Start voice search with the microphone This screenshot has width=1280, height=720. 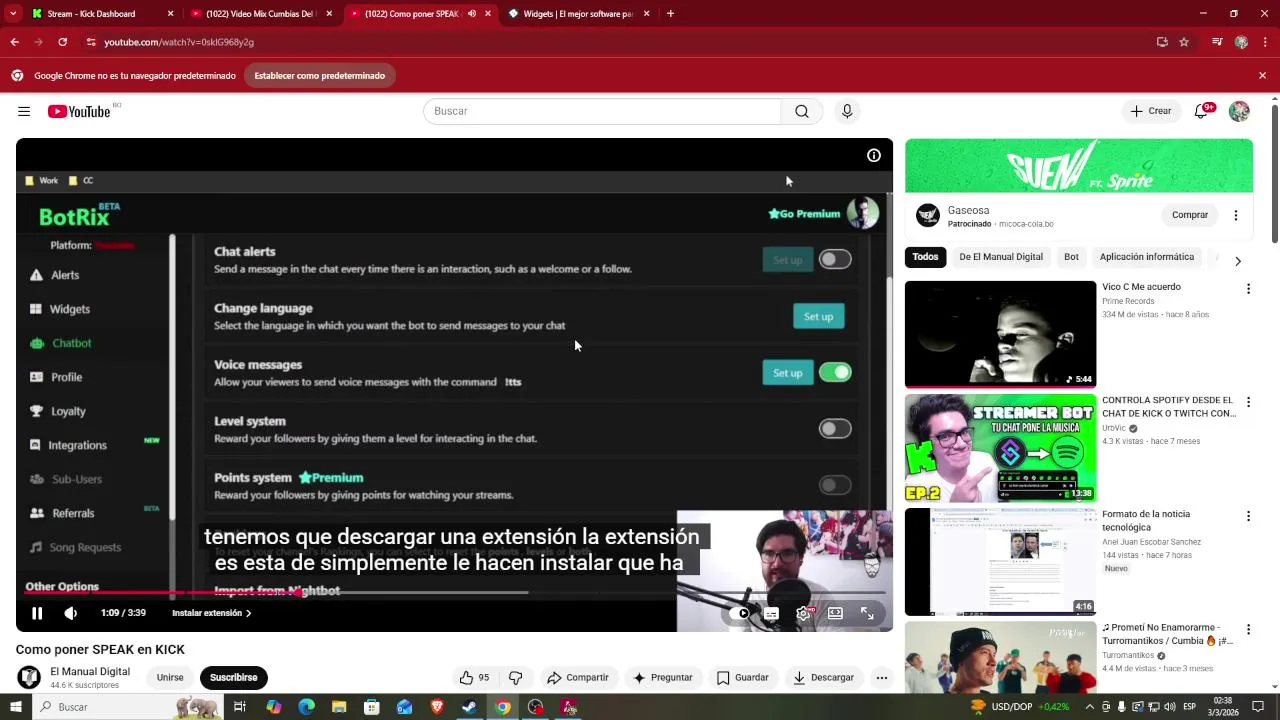pyautogui.click(x=847, y=111)
